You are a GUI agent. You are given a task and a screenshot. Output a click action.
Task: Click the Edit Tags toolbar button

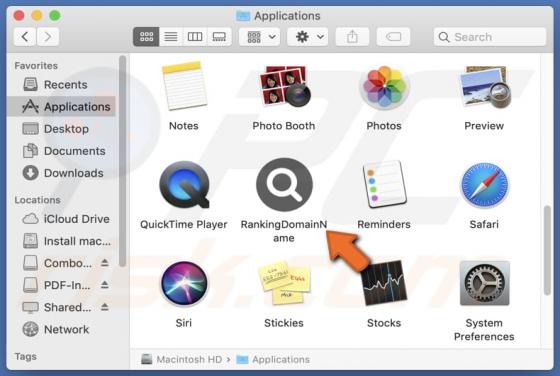(393, 37)
